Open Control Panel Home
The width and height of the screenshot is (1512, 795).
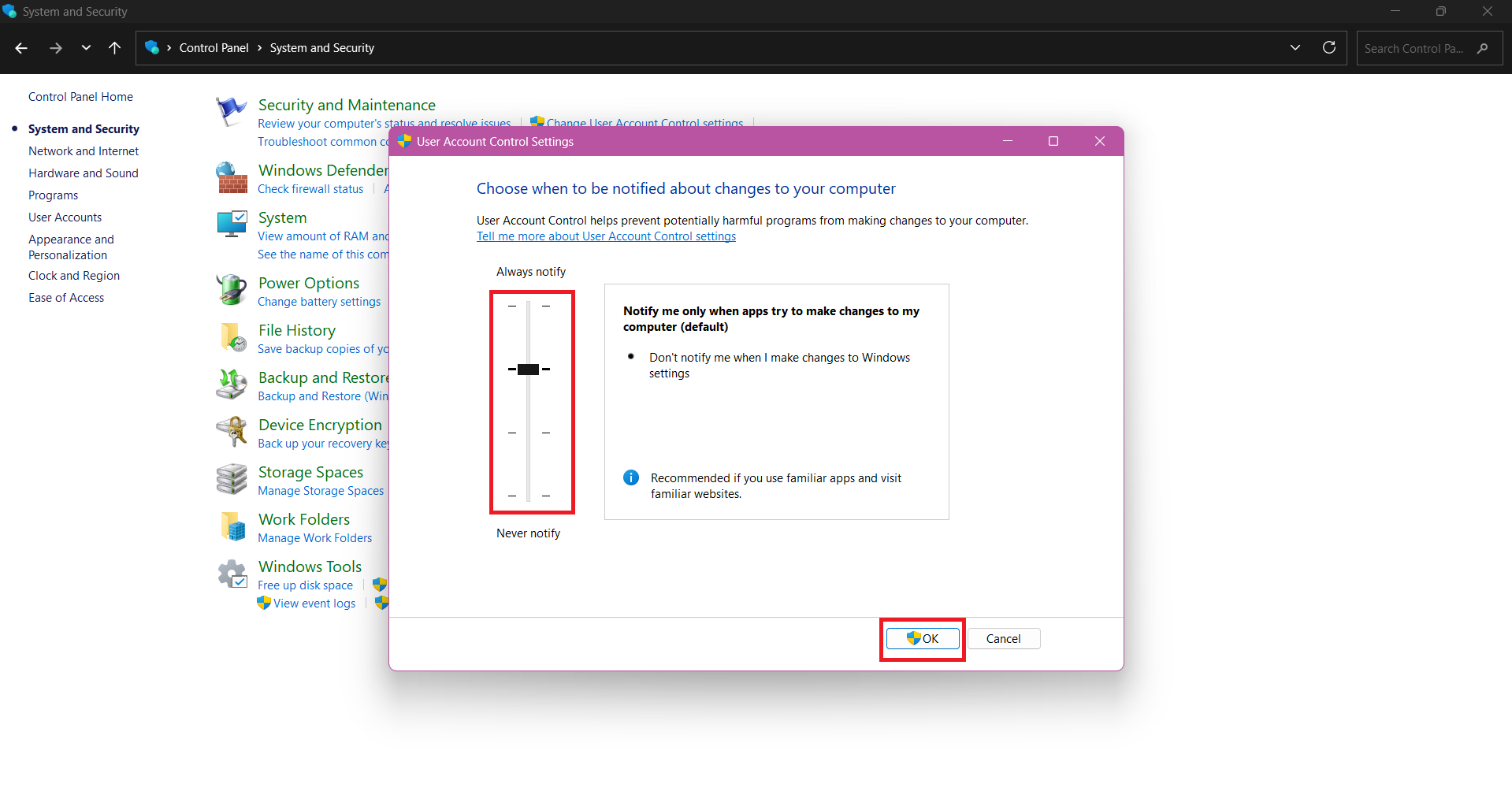pyautogui.click(x=80, y=97)
